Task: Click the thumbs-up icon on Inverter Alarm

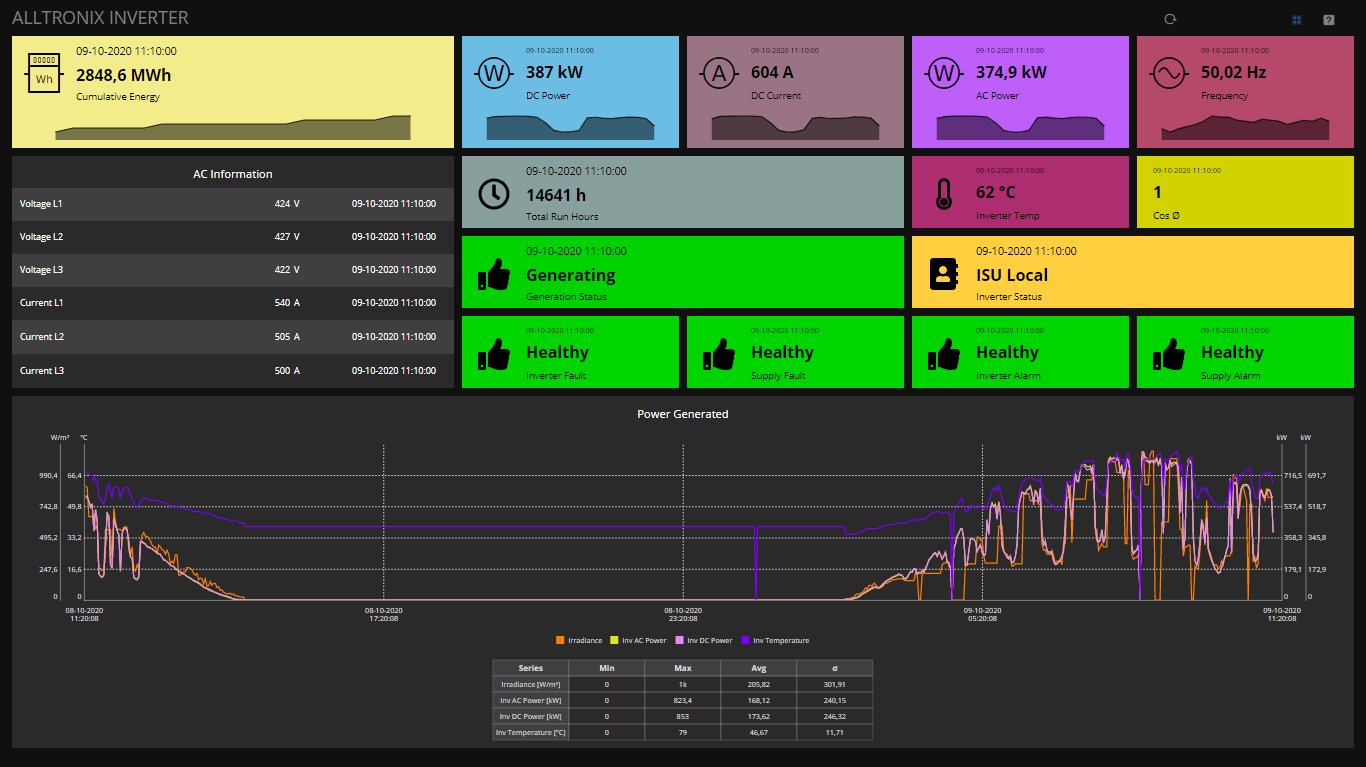Action: point(943,353)
